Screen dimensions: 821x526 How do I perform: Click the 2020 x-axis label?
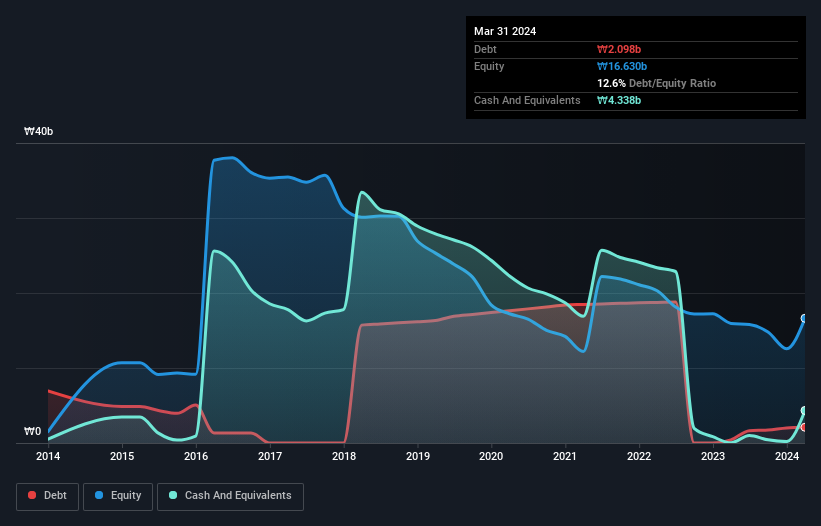(x=491, y=456)
